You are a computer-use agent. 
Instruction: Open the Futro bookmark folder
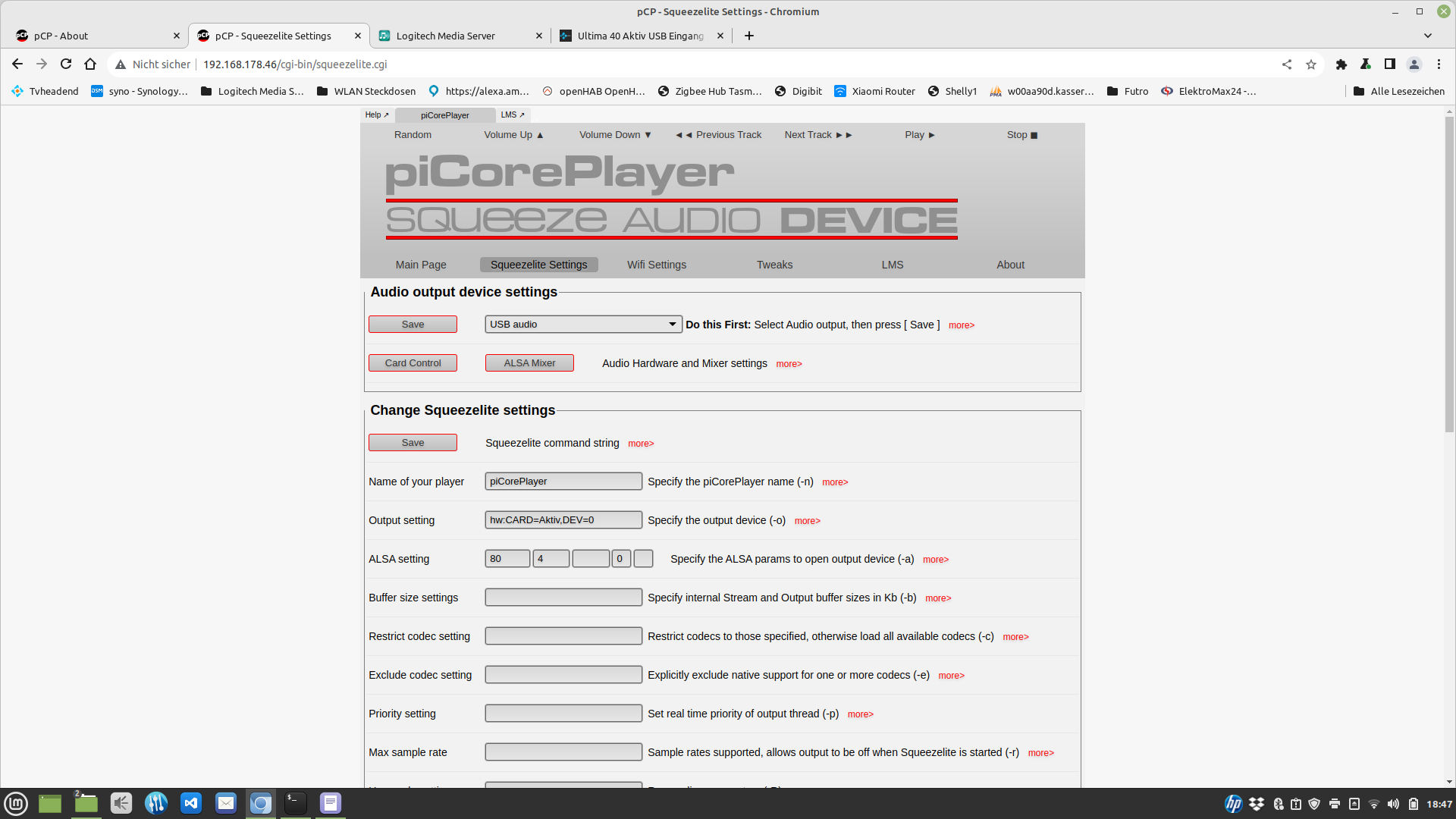(x=1128, y=91)
